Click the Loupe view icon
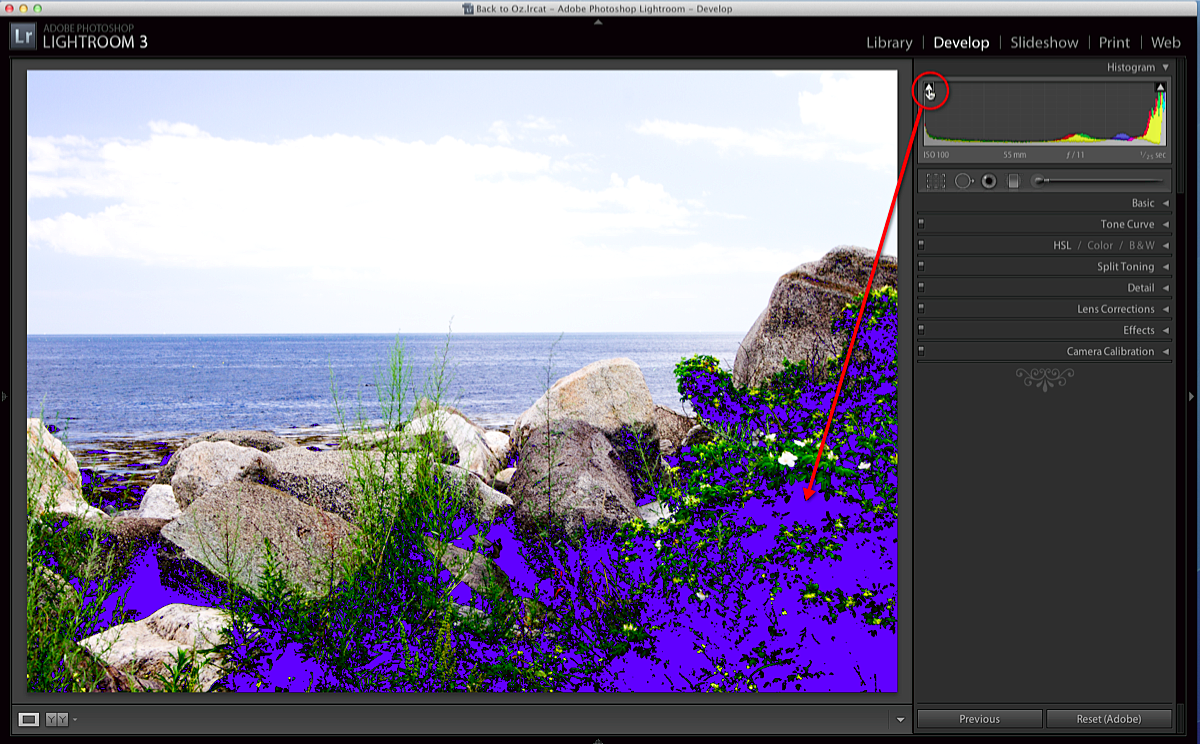This screenshot has height=744, width=1200. pyautogui.click(x=29, y=719)
